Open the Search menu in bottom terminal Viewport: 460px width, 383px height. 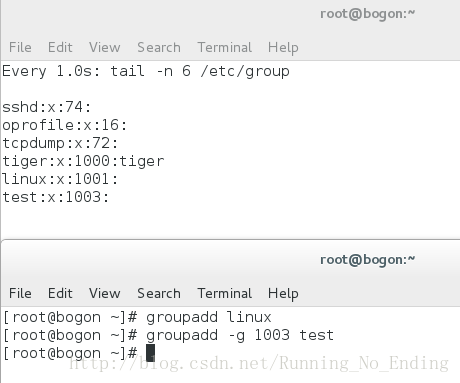click(x=159, y=293)
